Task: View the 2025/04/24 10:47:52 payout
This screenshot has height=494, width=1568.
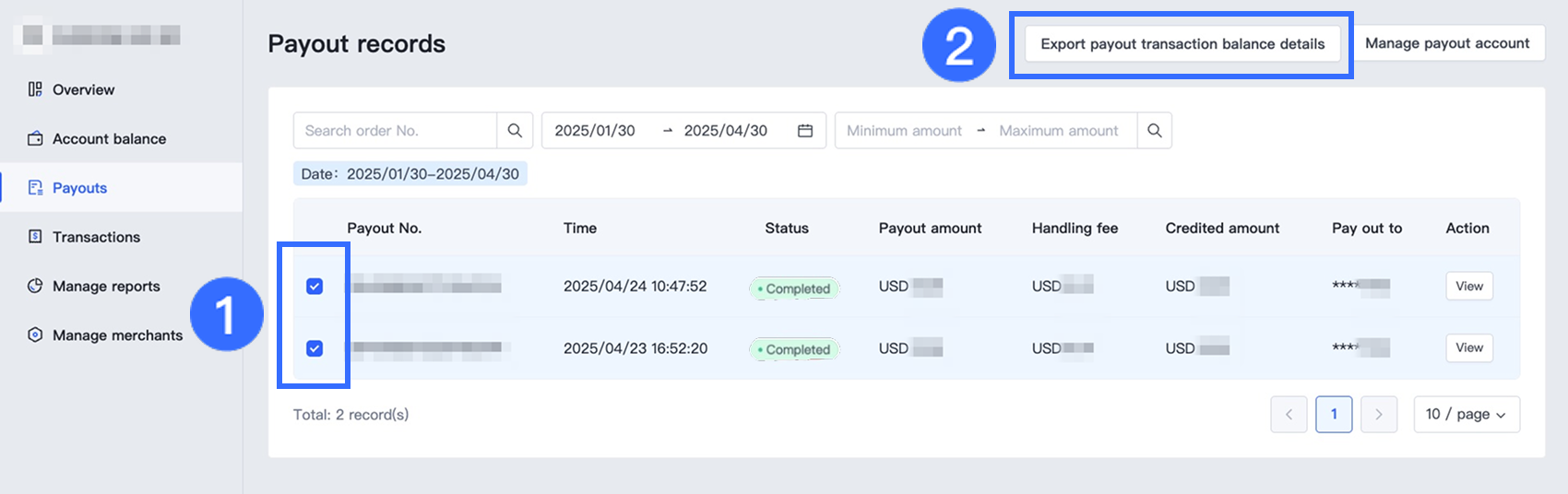Action: tap(1468, 287)
